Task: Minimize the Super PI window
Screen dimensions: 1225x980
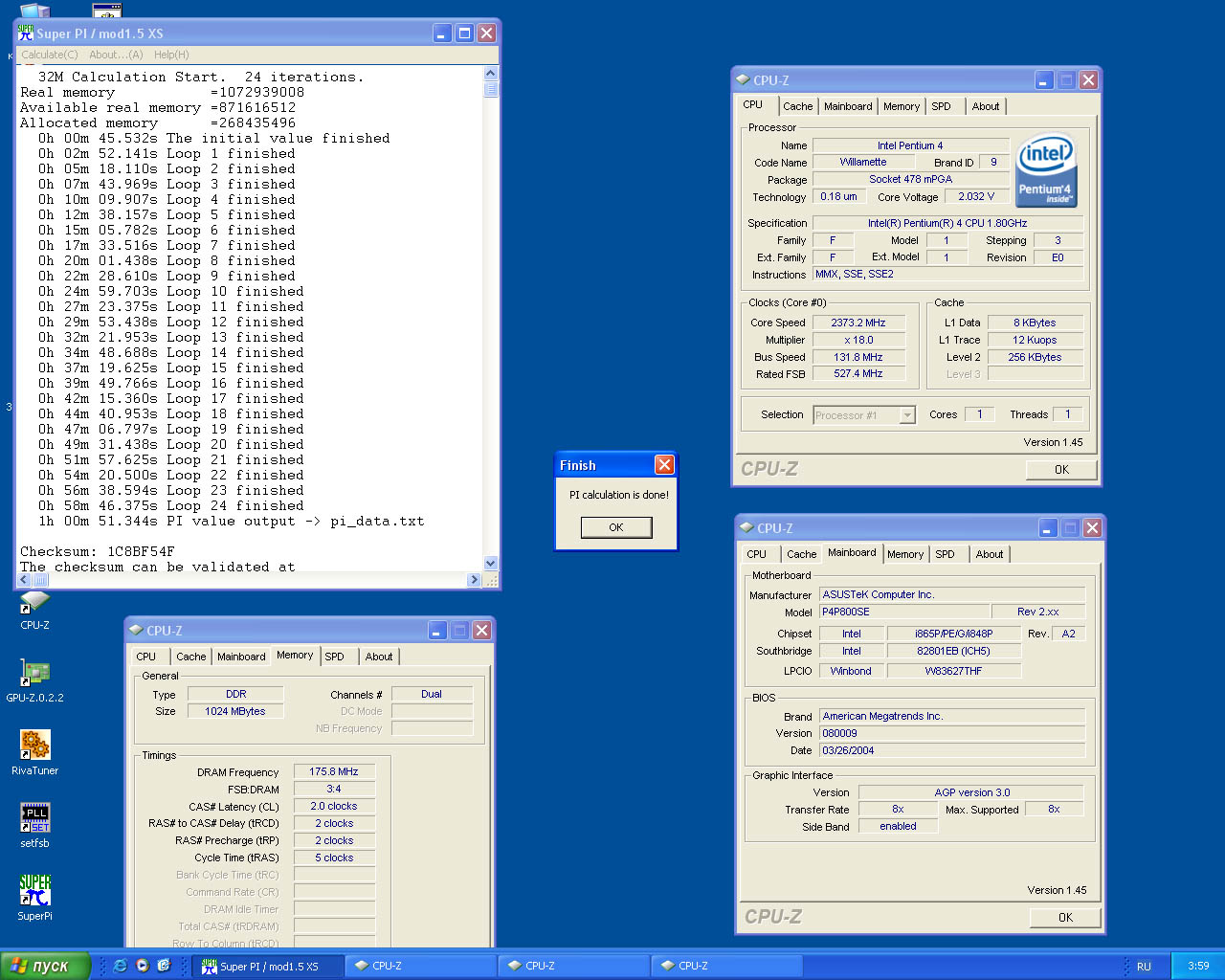Action: coord(442,33)
